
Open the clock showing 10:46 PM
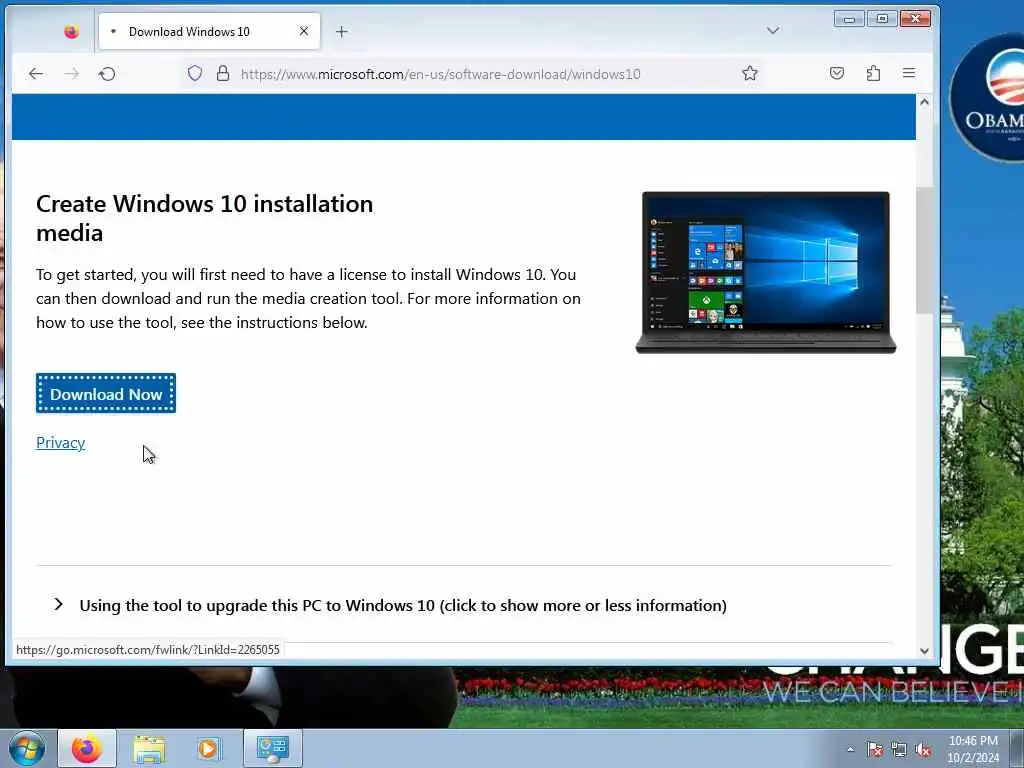click(x=973, y=749)
